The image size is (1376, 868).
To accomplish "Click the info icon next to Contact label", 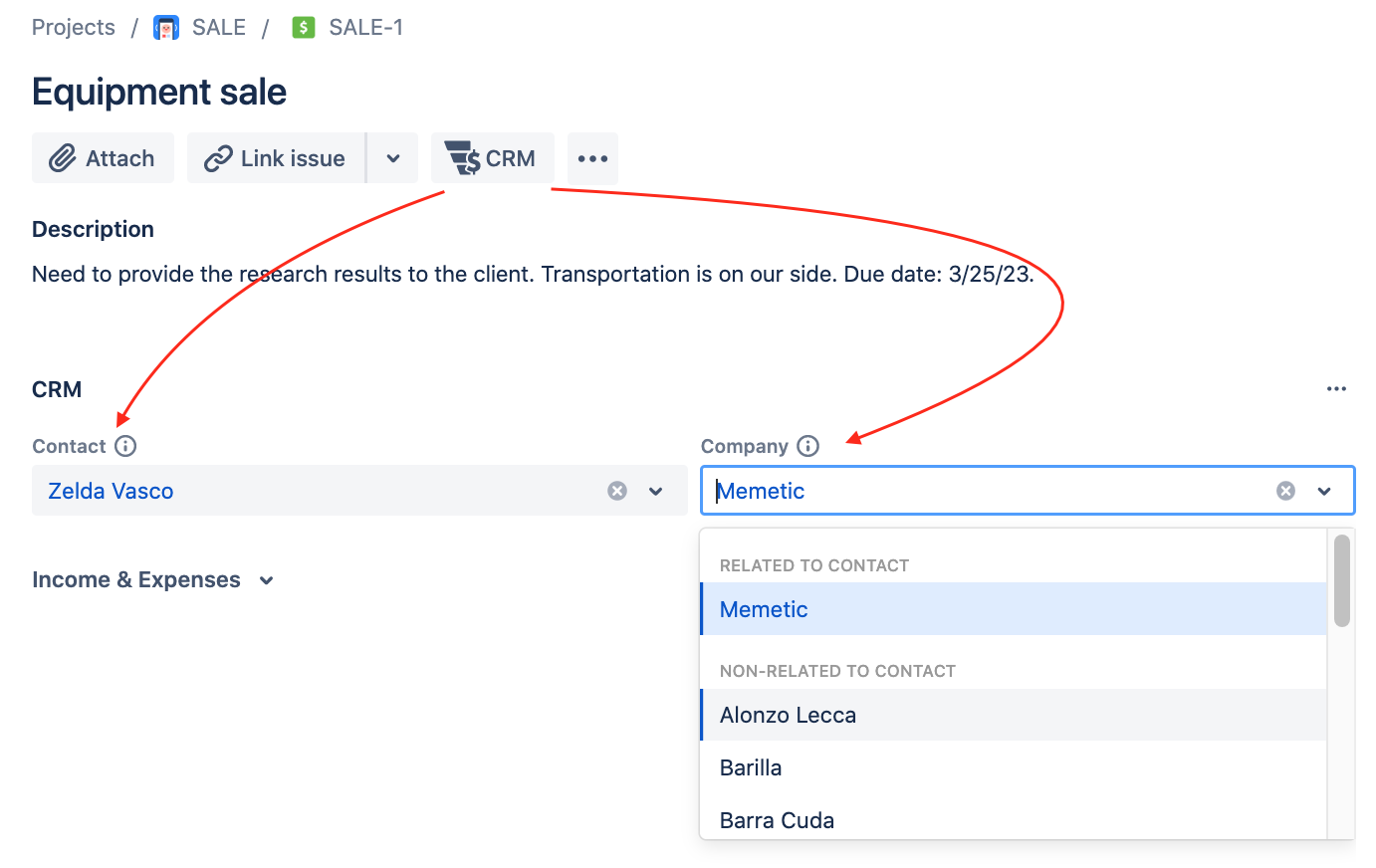I will coord(125,446).
